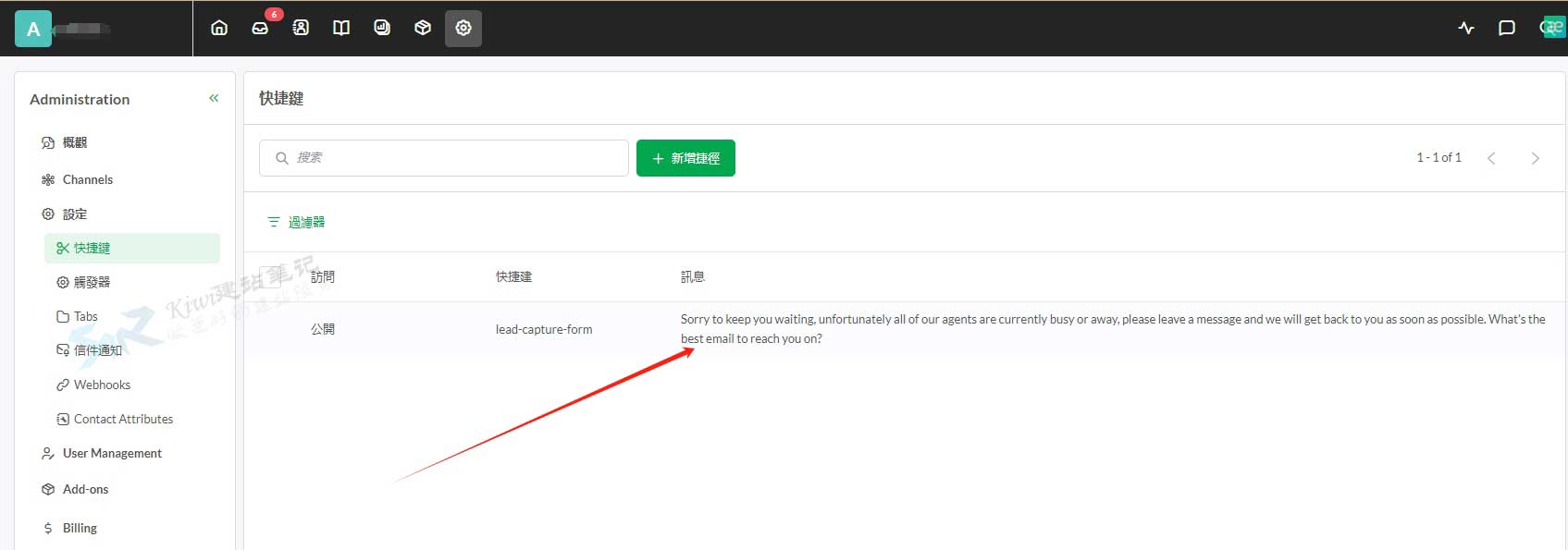
Task: Click the administration gear icon in top bar
Action: point(463,28)
